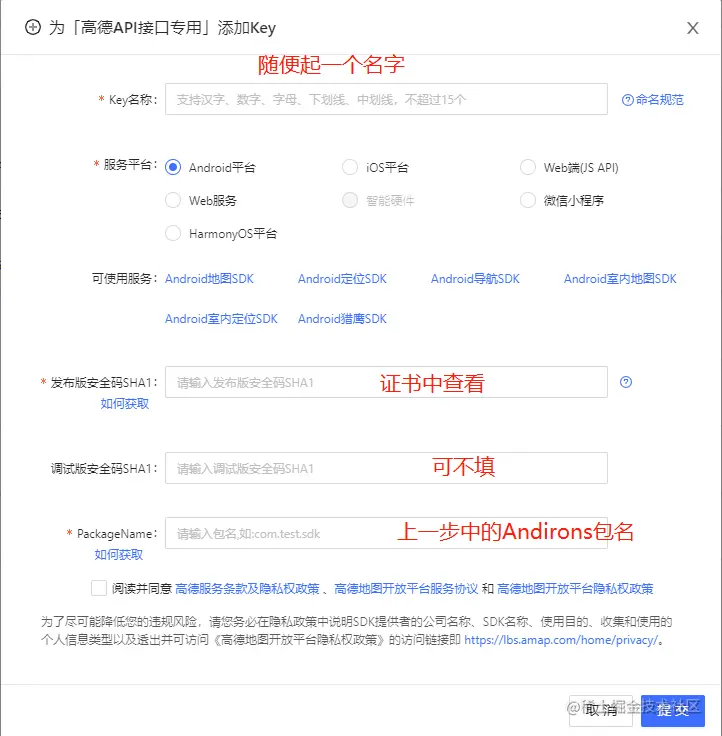Focus the Key名称 input field

[386, 99]
